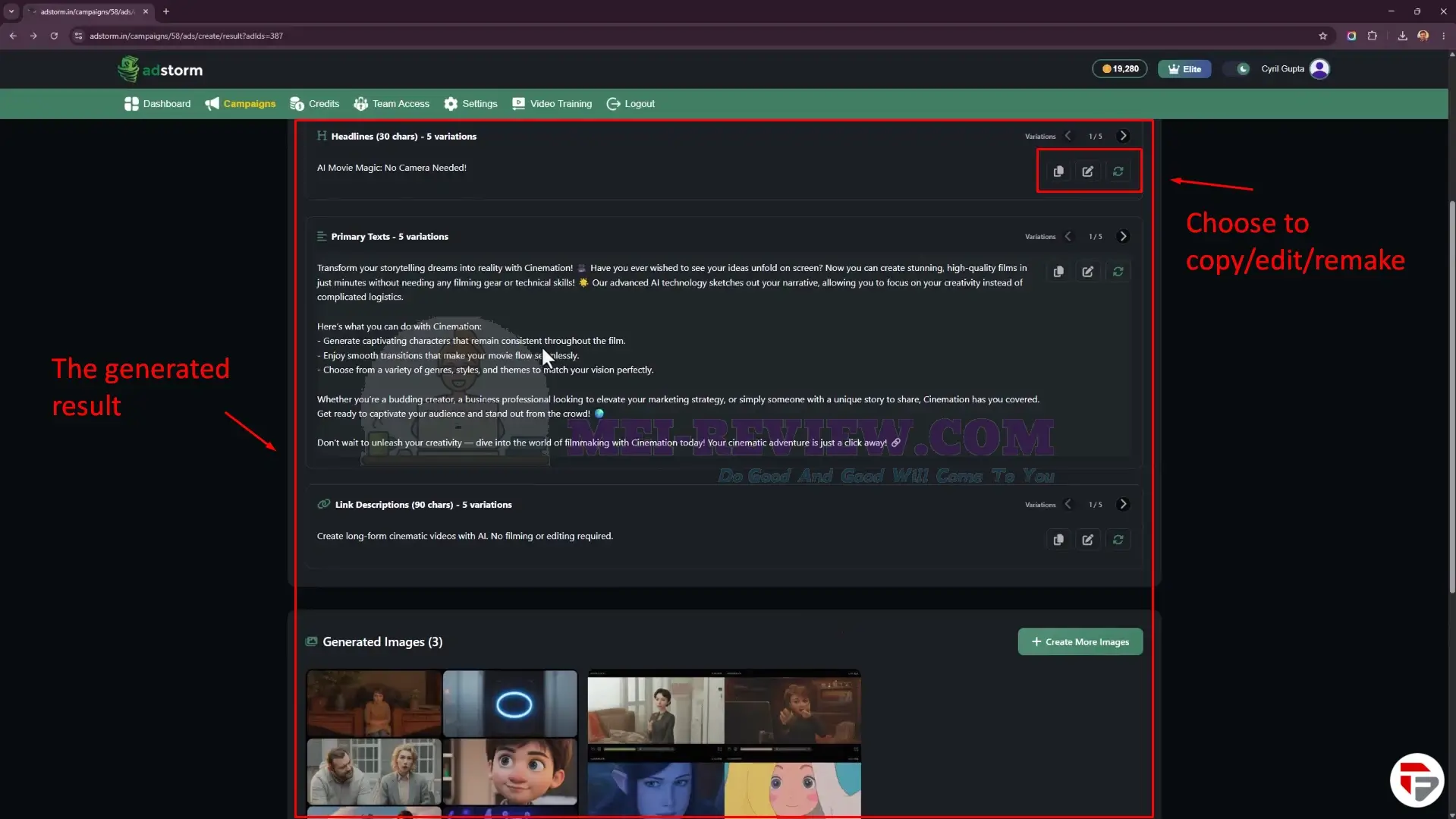1456x819 pixels.
Task: Show previous Primary Texts variation
Action: point(1068,236)
